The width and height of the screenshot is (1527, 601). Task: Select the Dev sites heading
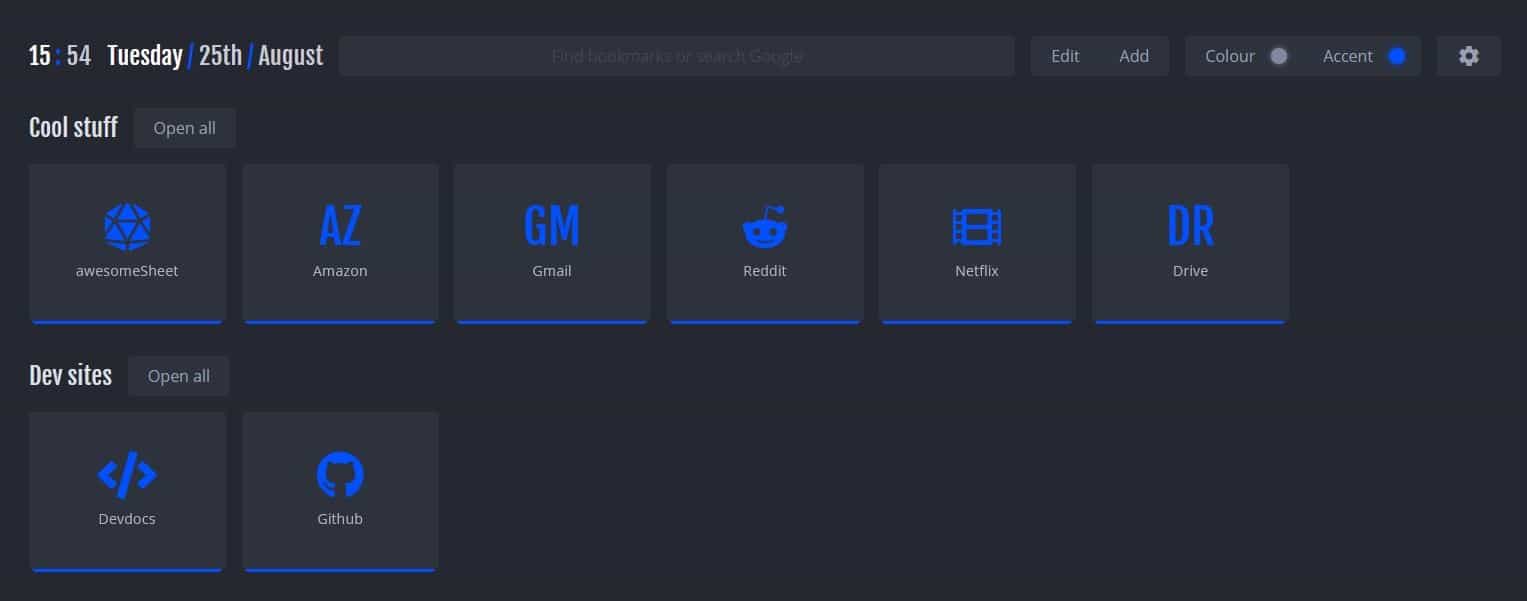(70, 375)
